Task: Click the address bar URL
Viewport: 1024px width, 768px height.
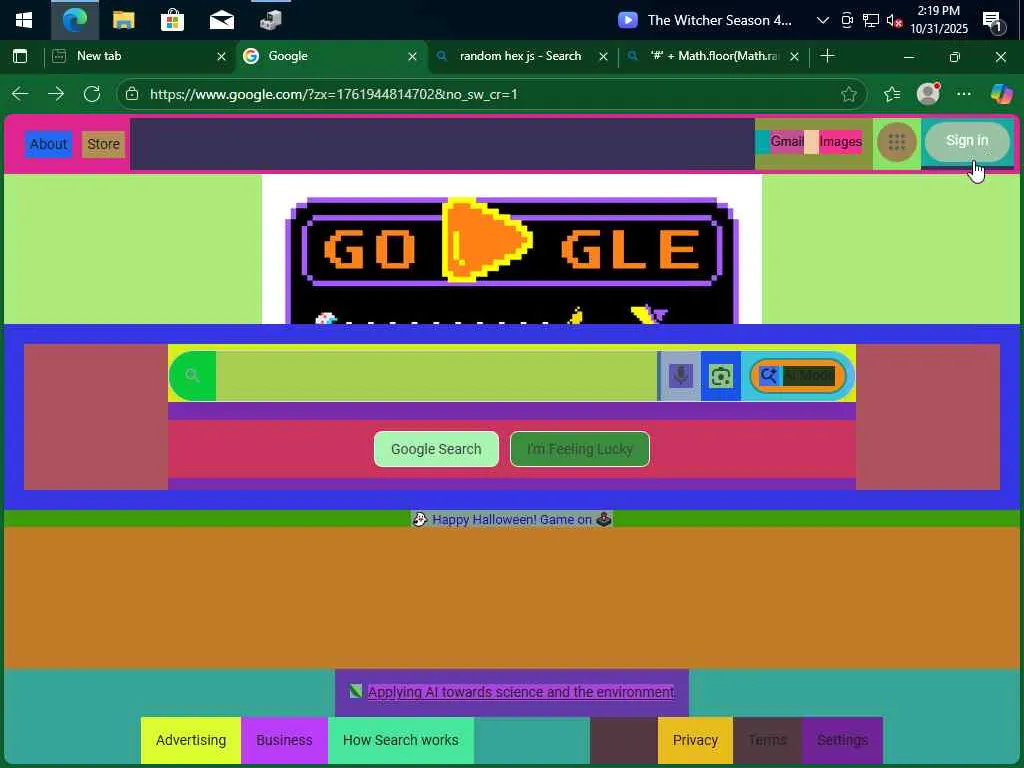Action: pyautogui.click(x=334, y=94)
